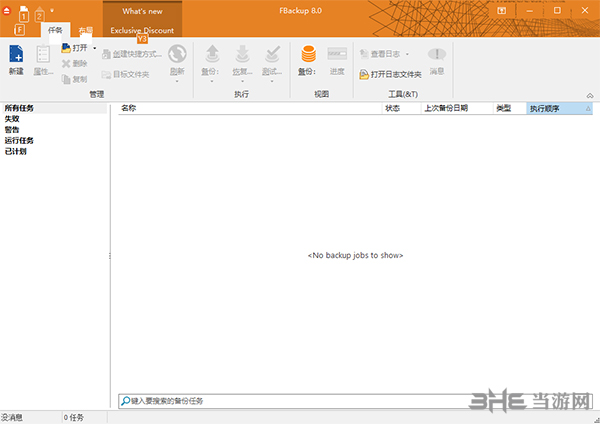Click the 新建 new backup job icon

(16, 54)
